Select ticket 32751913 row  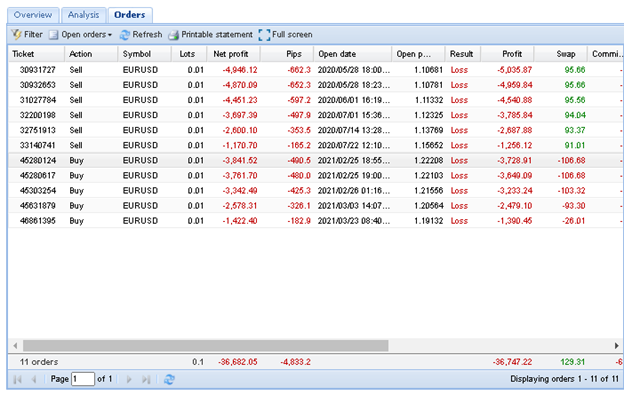point(316,130)
